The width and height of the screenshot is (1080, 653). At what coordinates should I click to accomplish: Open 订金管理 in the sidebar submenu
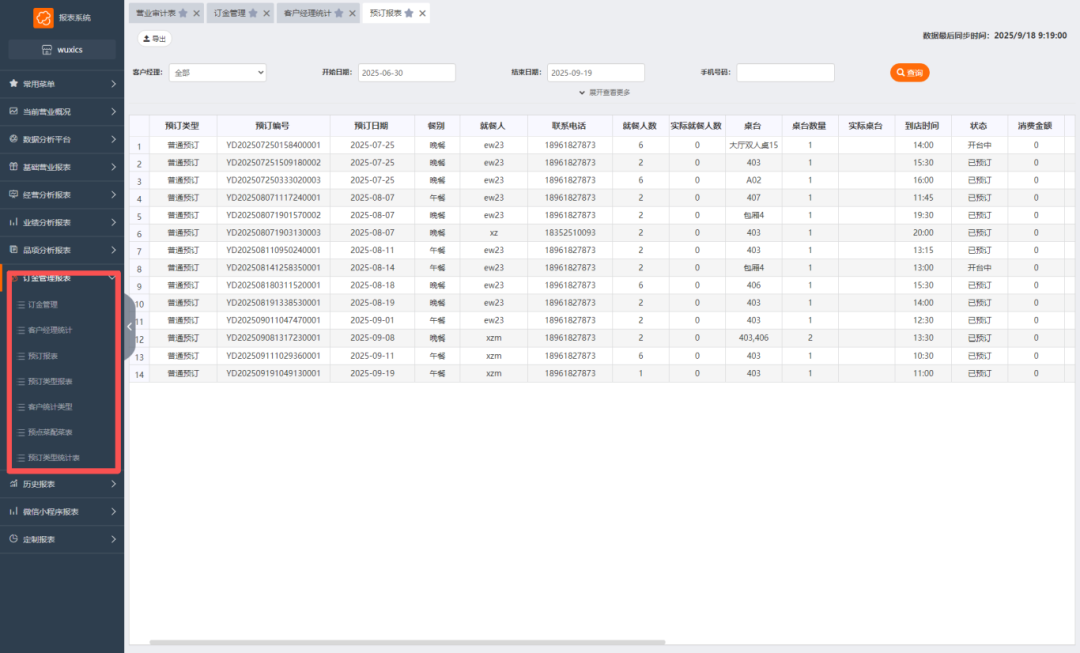(x=43, y=304)
